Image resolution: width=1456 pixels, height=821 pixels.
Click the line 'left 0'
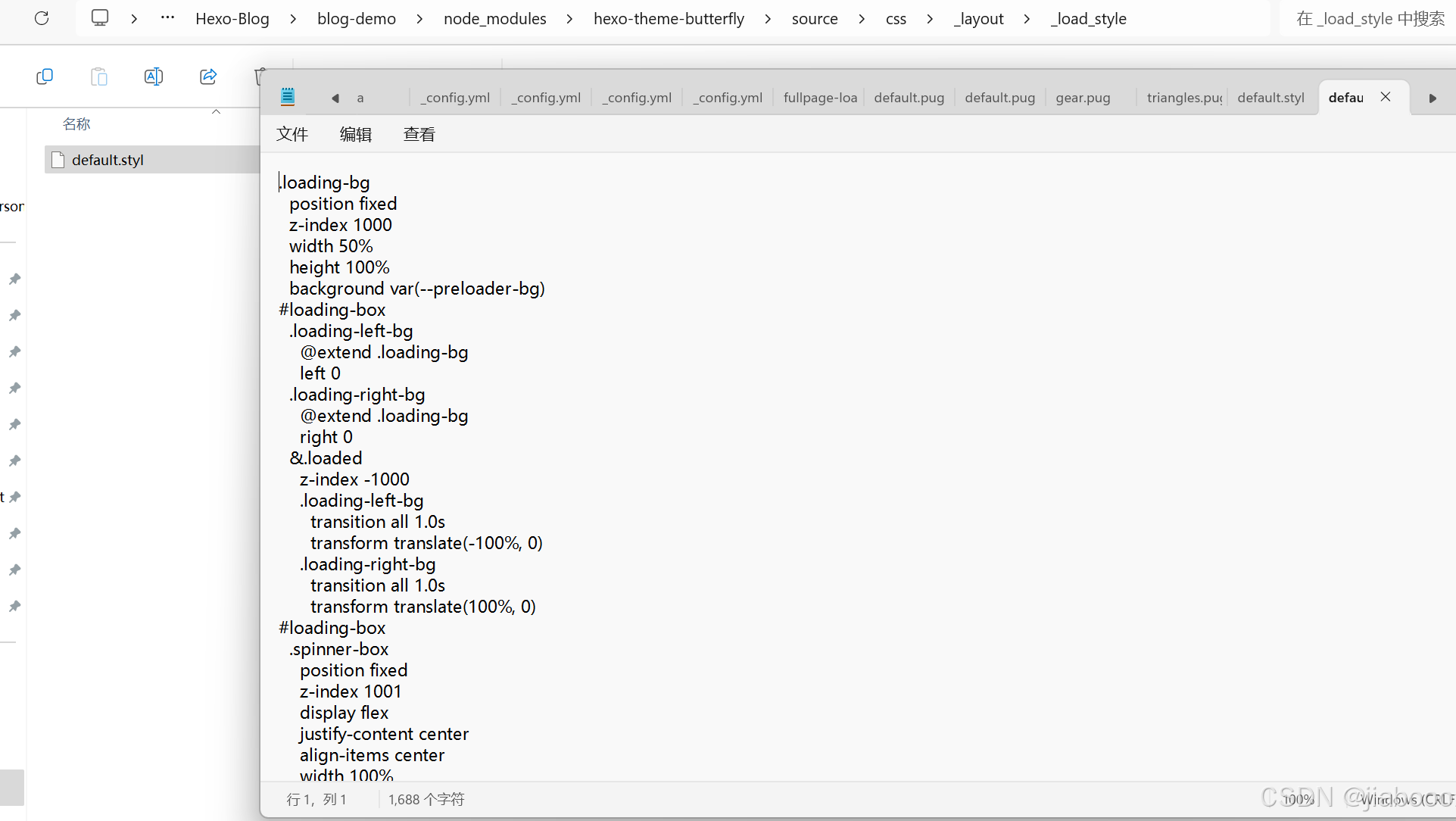pos(320,373)
